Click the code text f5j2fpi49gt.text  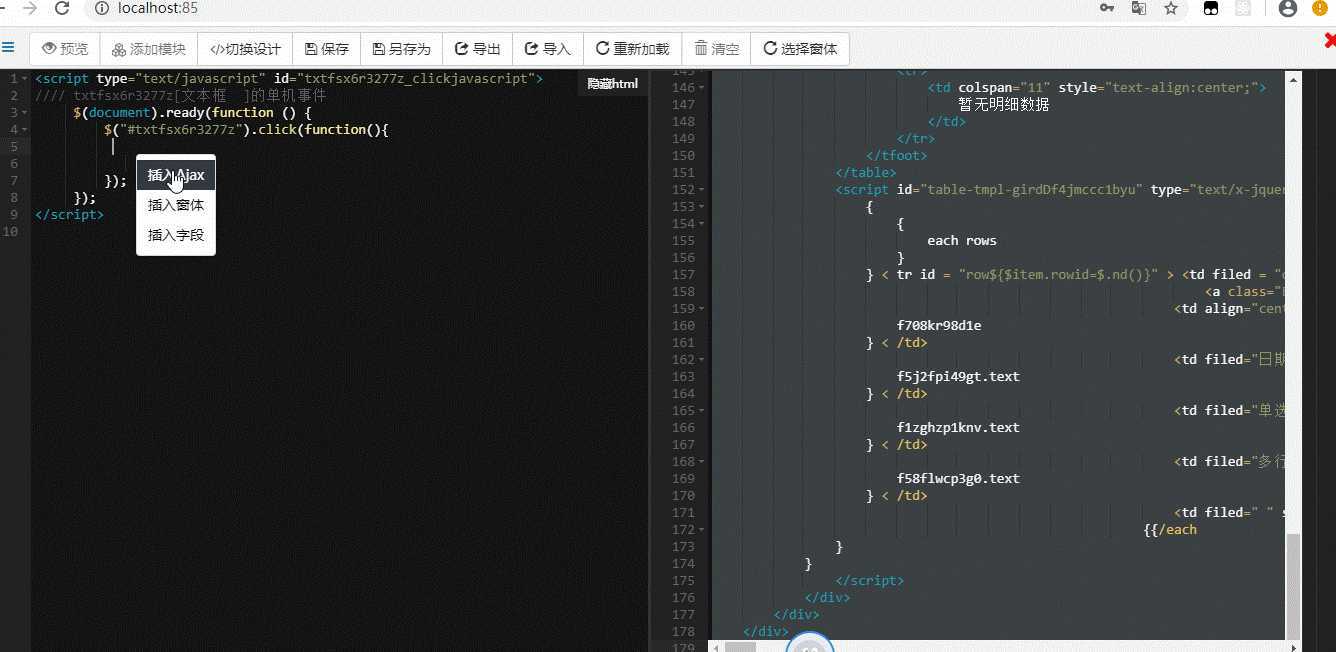click(x=958, y=377)
